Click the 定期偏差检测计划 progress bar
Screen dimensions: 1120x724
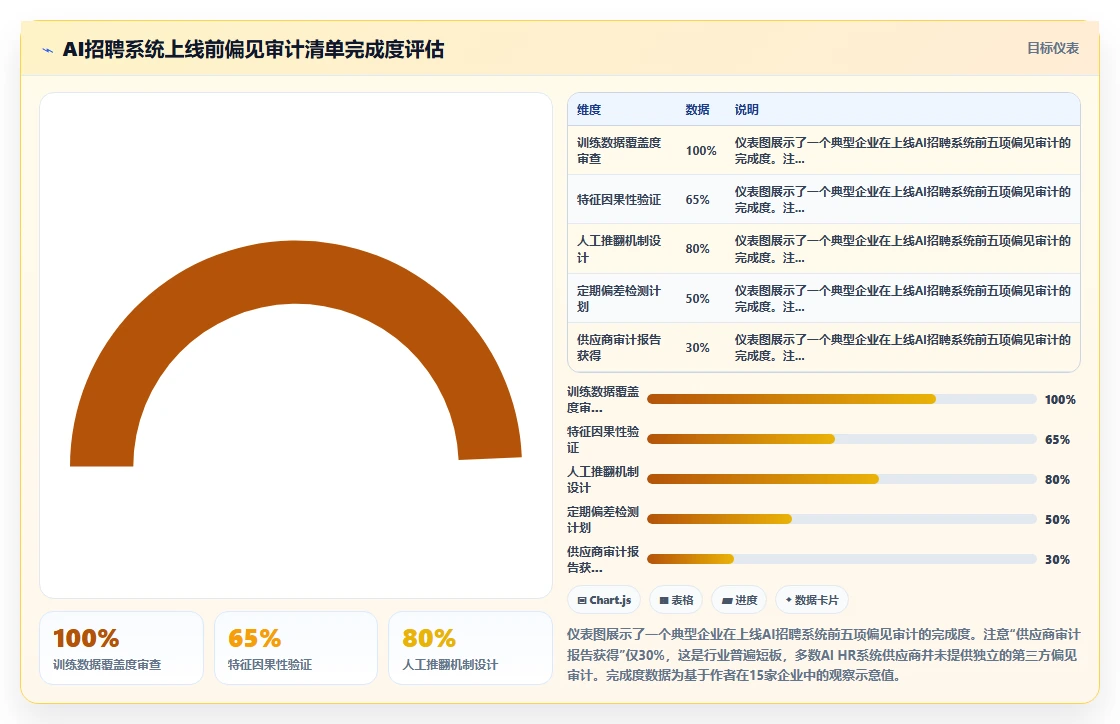tap(841, 519)
